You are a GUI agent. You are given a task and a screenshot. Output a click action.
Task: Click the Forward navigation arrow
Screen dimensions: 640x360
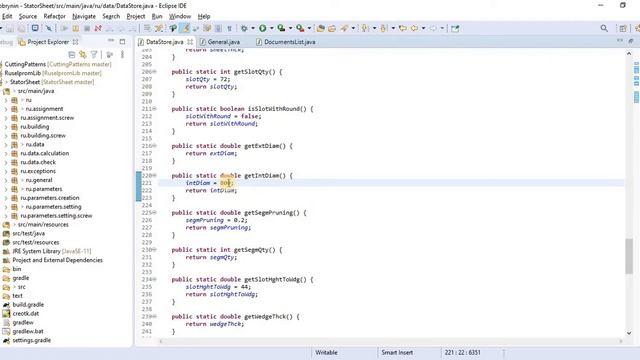433,28
